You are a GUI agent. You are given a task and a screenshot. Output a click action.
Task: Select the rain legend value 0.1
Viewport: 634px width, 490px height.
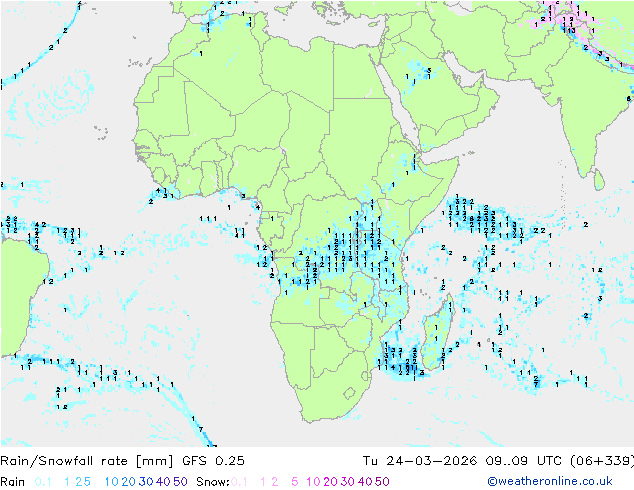click(x=43, y=482)
